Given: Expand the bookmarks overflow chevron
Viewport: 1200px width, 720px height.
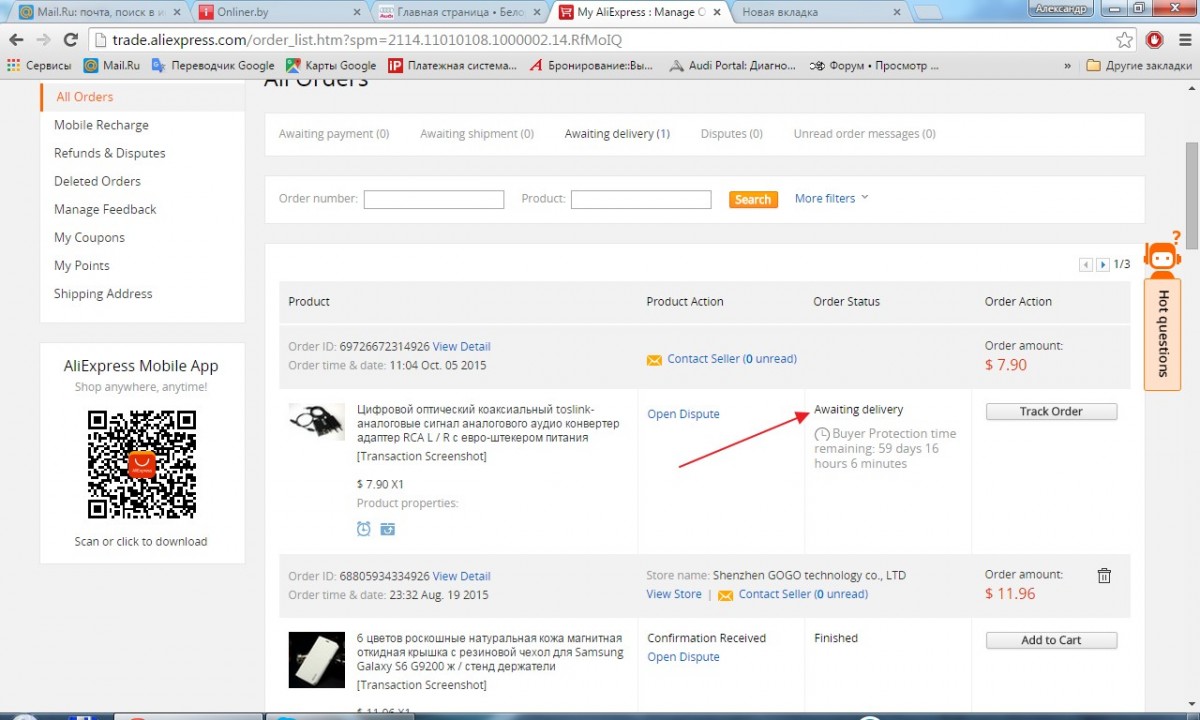Looking at the screenshot, I should point(1067,65).
